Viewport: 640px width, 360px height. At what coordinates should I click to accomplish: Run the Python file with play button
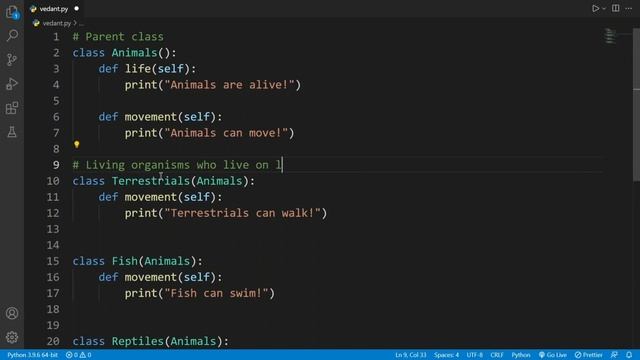[x=595, y=9]
